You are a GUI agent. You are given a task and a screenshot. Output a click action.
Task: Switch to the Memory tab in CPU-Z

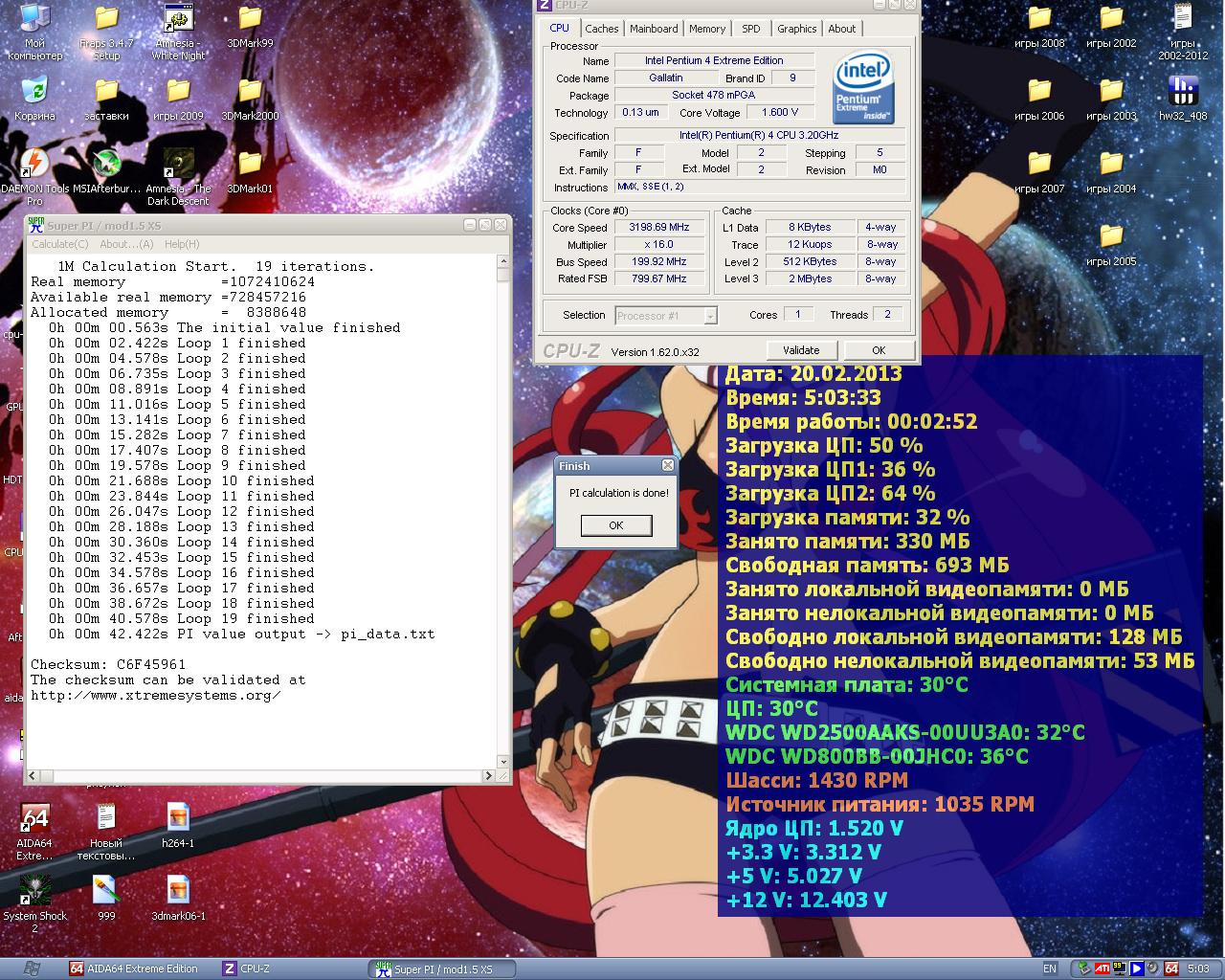(x=707, y=29)
